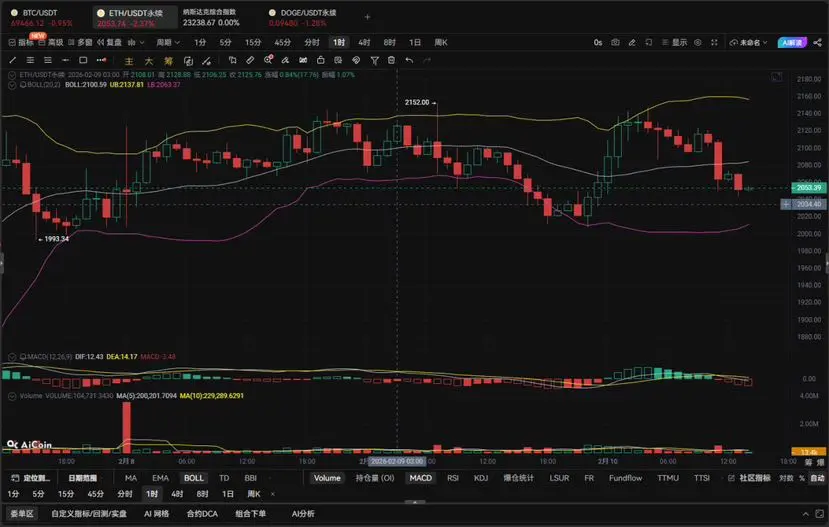This screenshot has width=829, height=527.
Task: Open the 周期 period dropdown
Action: tap(168, 42)
